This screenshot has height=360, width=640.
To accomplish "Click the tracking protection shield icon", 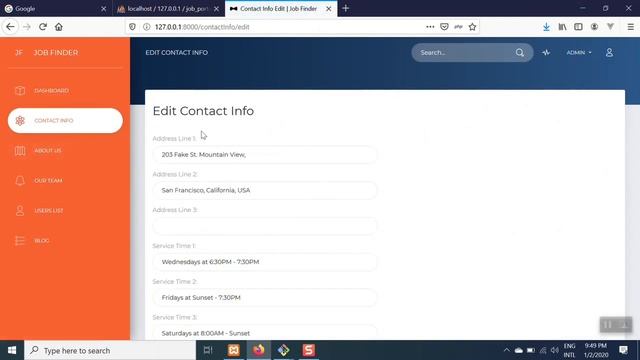I will [x=132, y=27].
